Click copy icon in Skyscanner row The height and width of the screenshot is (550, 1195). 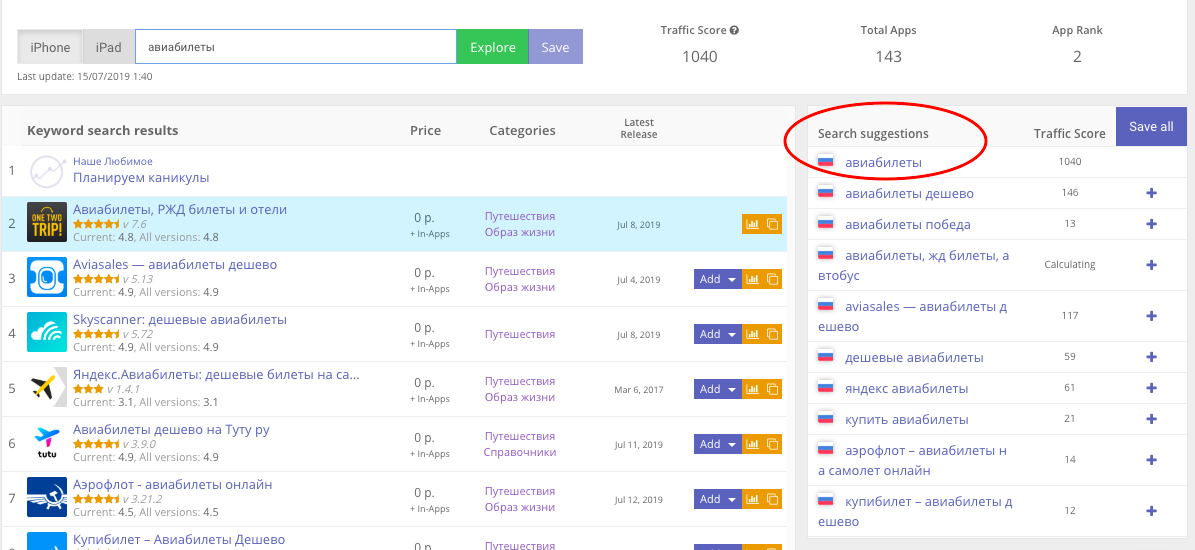coord(772,334)
